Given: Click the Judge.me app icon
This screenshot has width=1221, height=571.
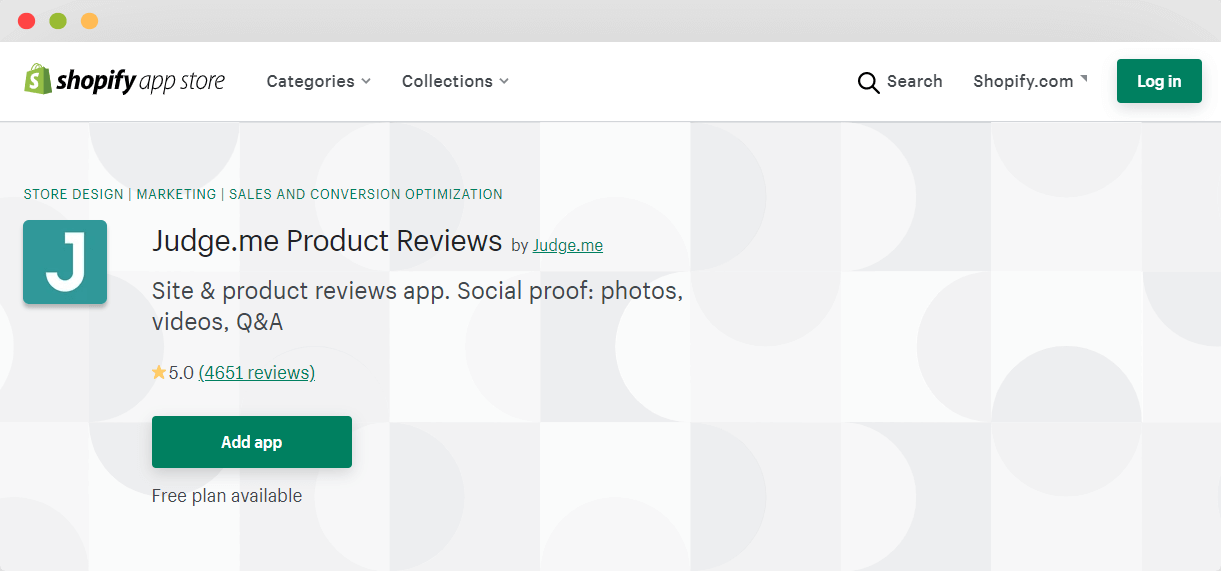Looking at the screenshot, I should pyautogui.click(x=65, y=262).
